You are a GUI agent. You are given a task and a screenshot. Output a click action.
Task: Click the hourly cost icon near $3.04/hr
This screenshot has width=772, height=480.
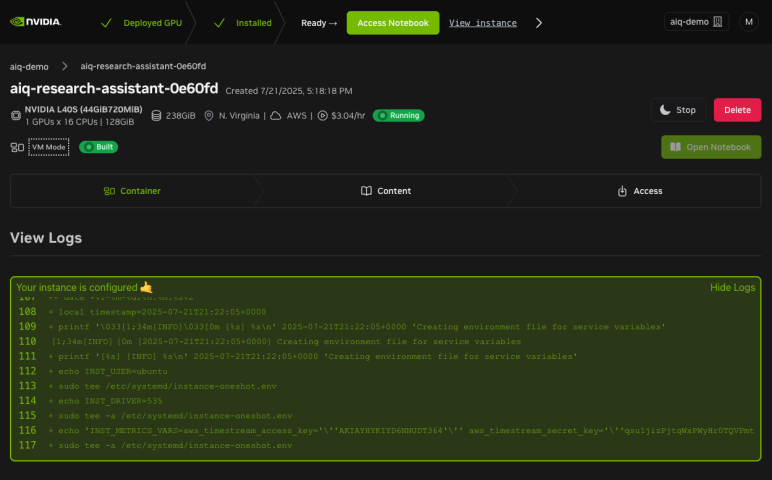[x=323, y=116]
